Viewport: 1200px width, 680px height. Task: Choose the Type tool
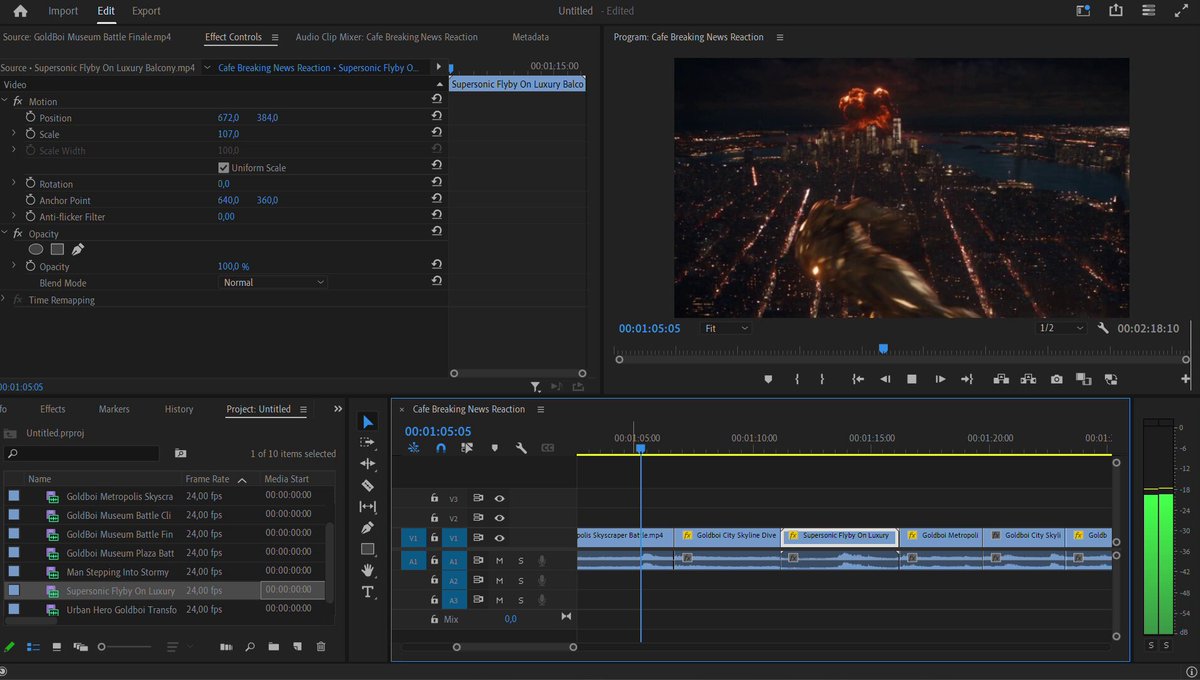coord(368,592)
